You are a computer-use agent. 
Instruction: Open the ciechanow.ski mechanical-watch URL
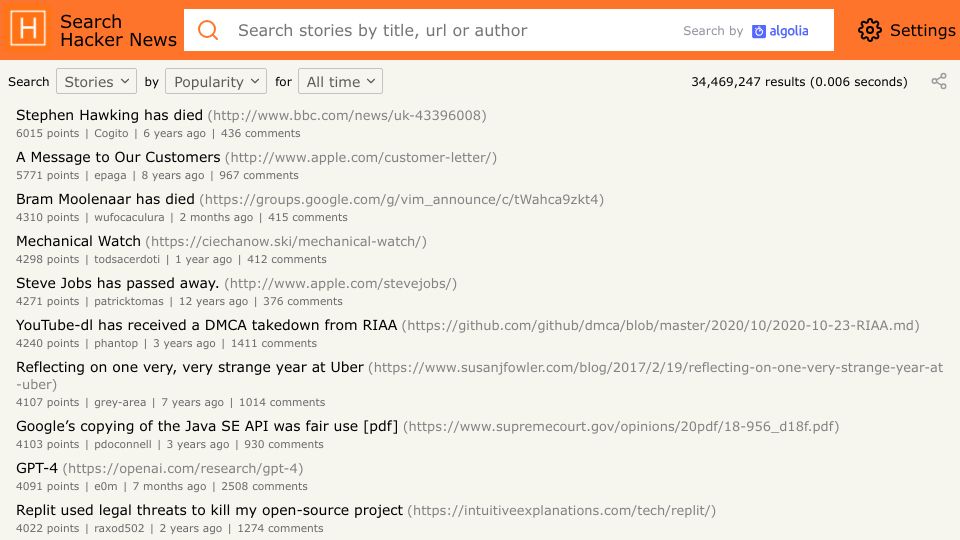286,242
